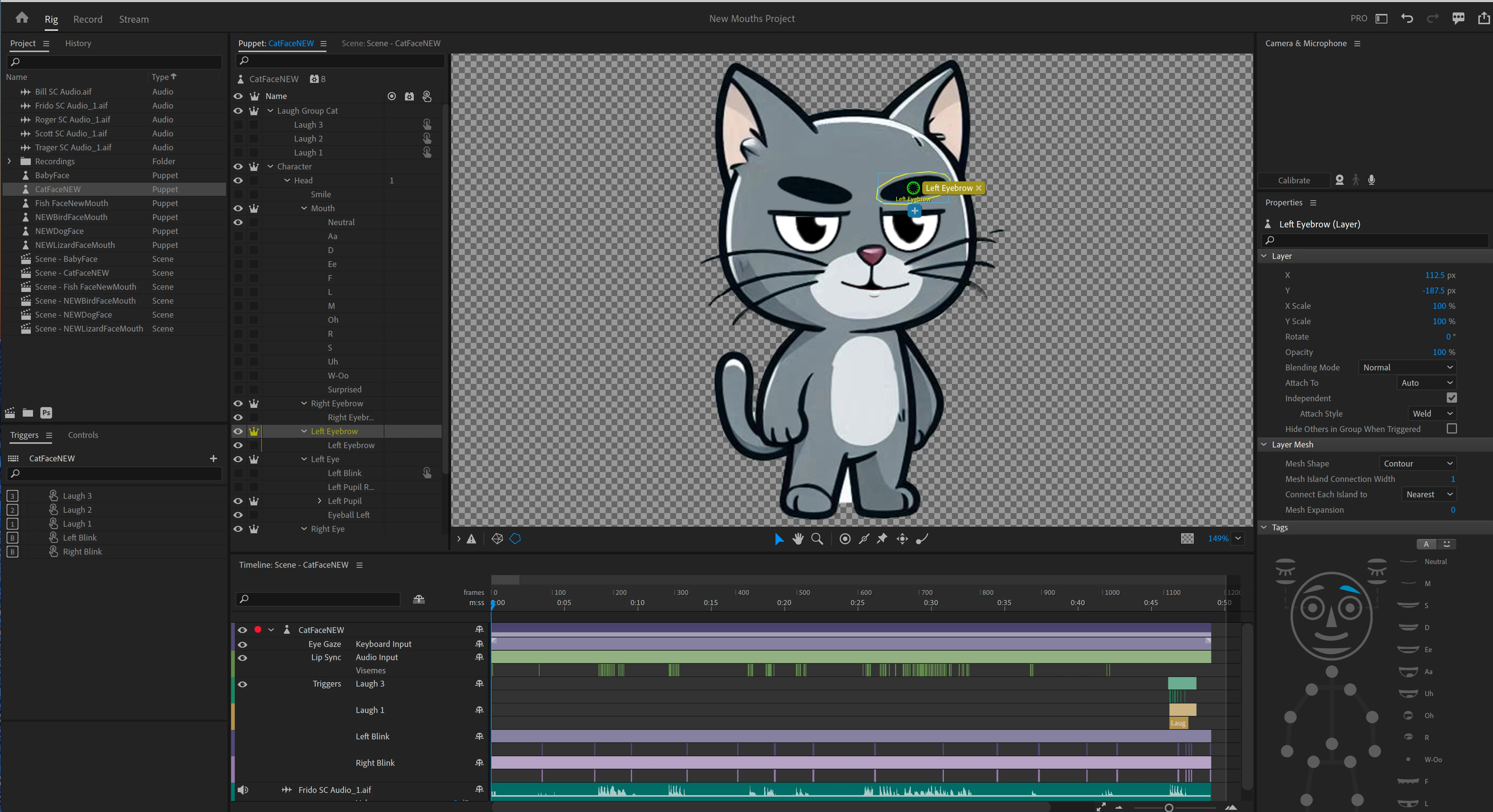Click the timeline zoom slider handle
The height and width of the screenshot is (812, 1493).
click(x=1168, y=807)
